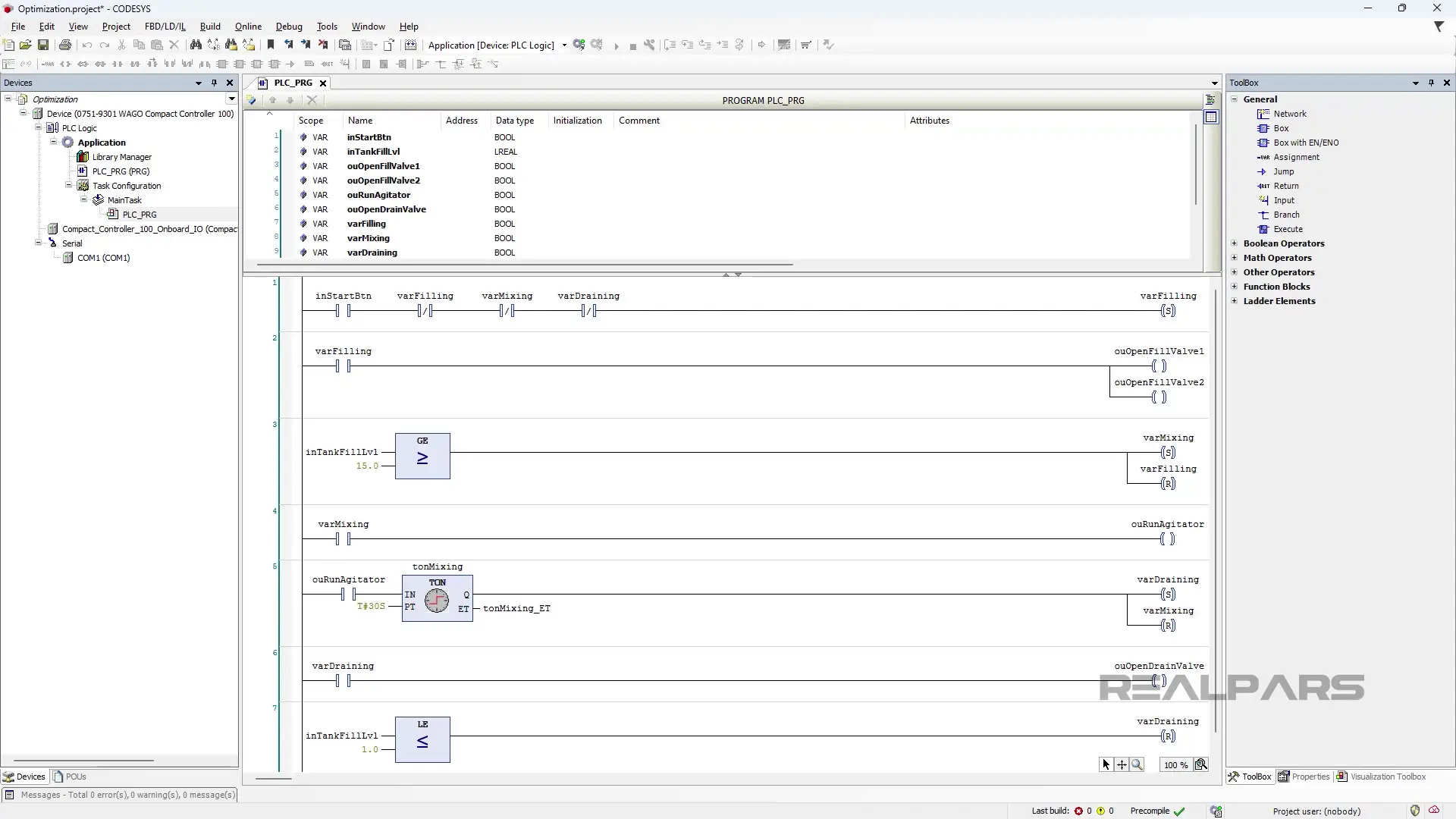
Task: Open the Library Manager
Action: pyautogui.click(x=122, y=157)
